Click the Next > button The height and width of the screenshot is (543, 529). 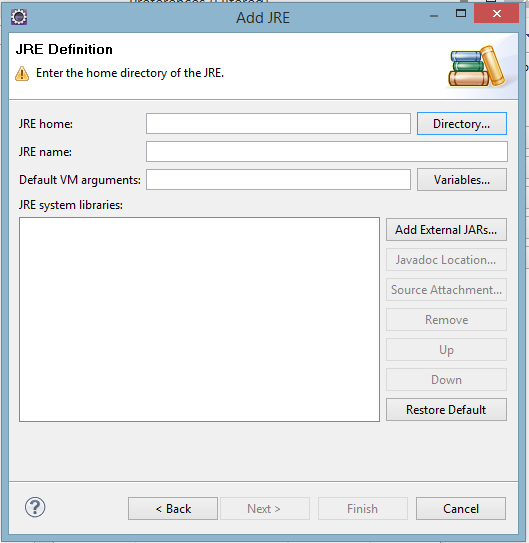point(265,509)
